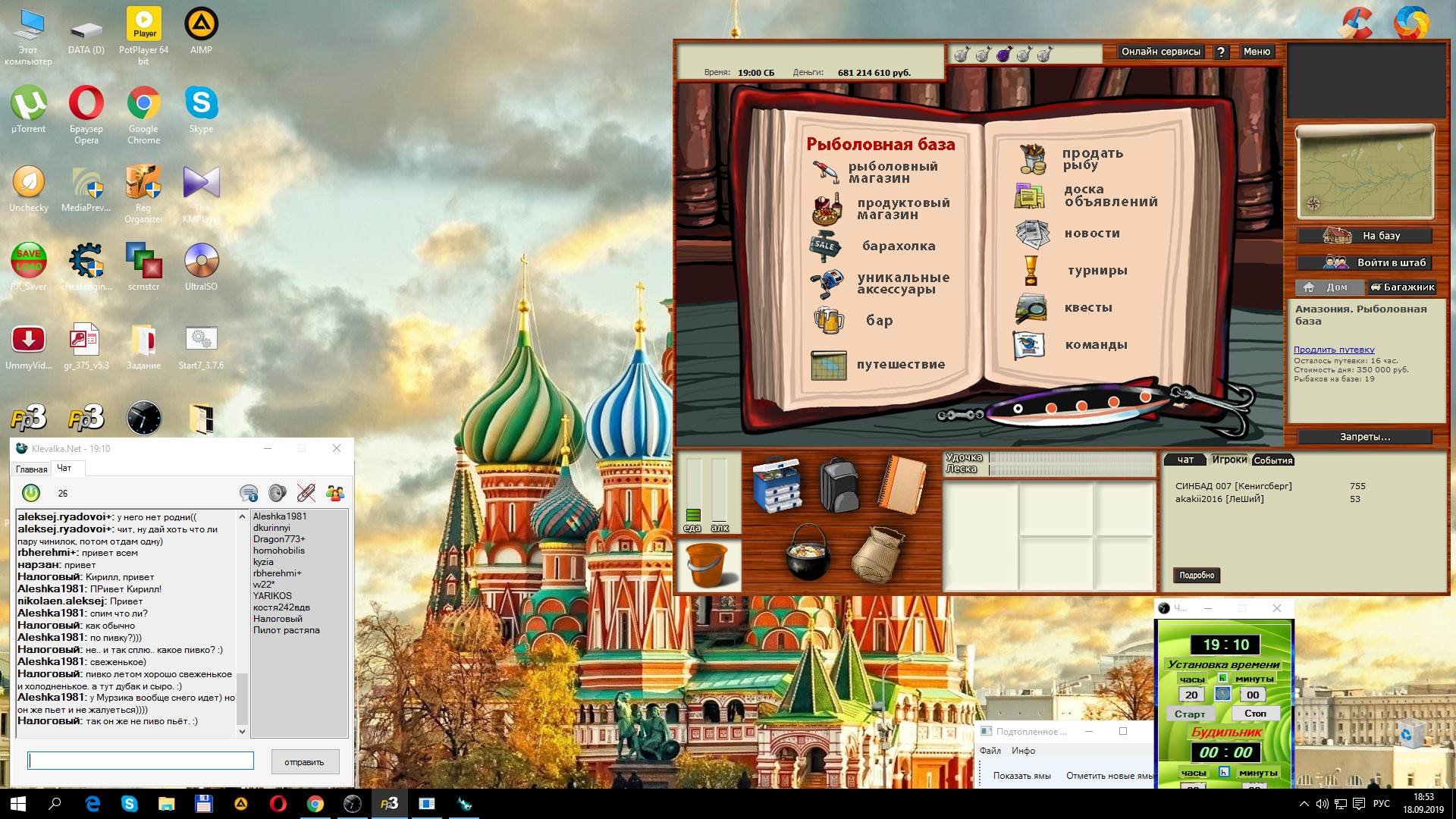
Task: Click the квесты magnifier icon
Action: 1031,307
